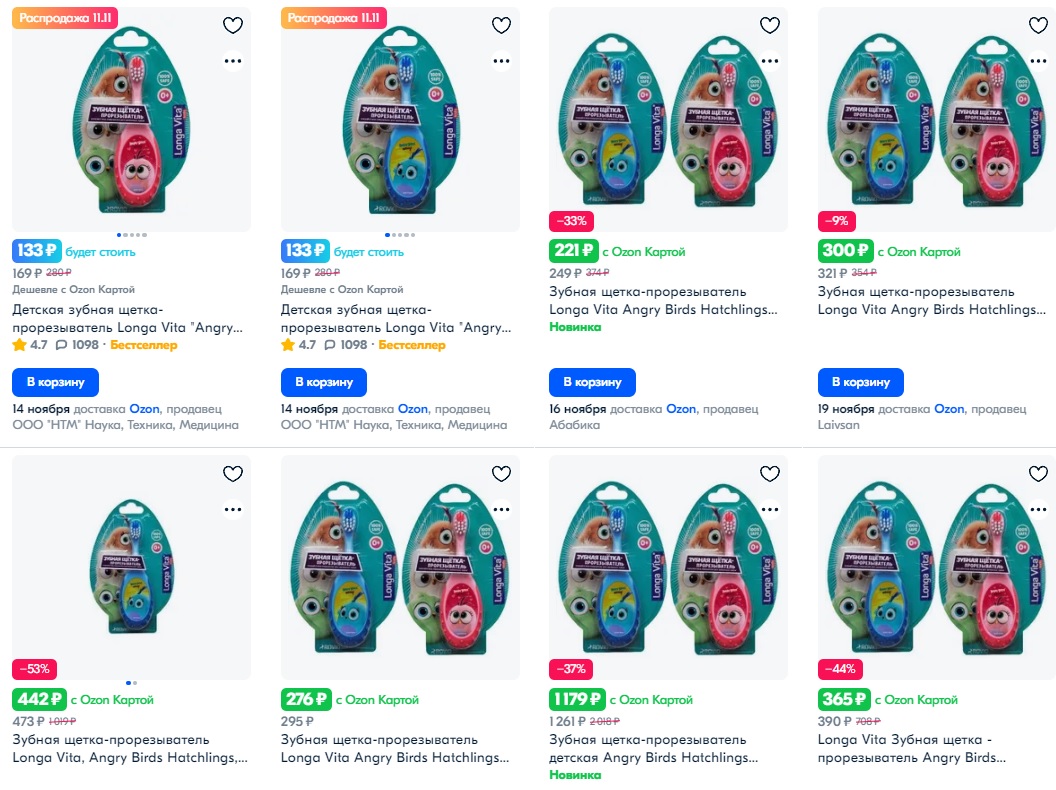Open single blue toothbrush thumbnail with -53% badge
This screenshot has width=1056, height=790.
(131, 567)
